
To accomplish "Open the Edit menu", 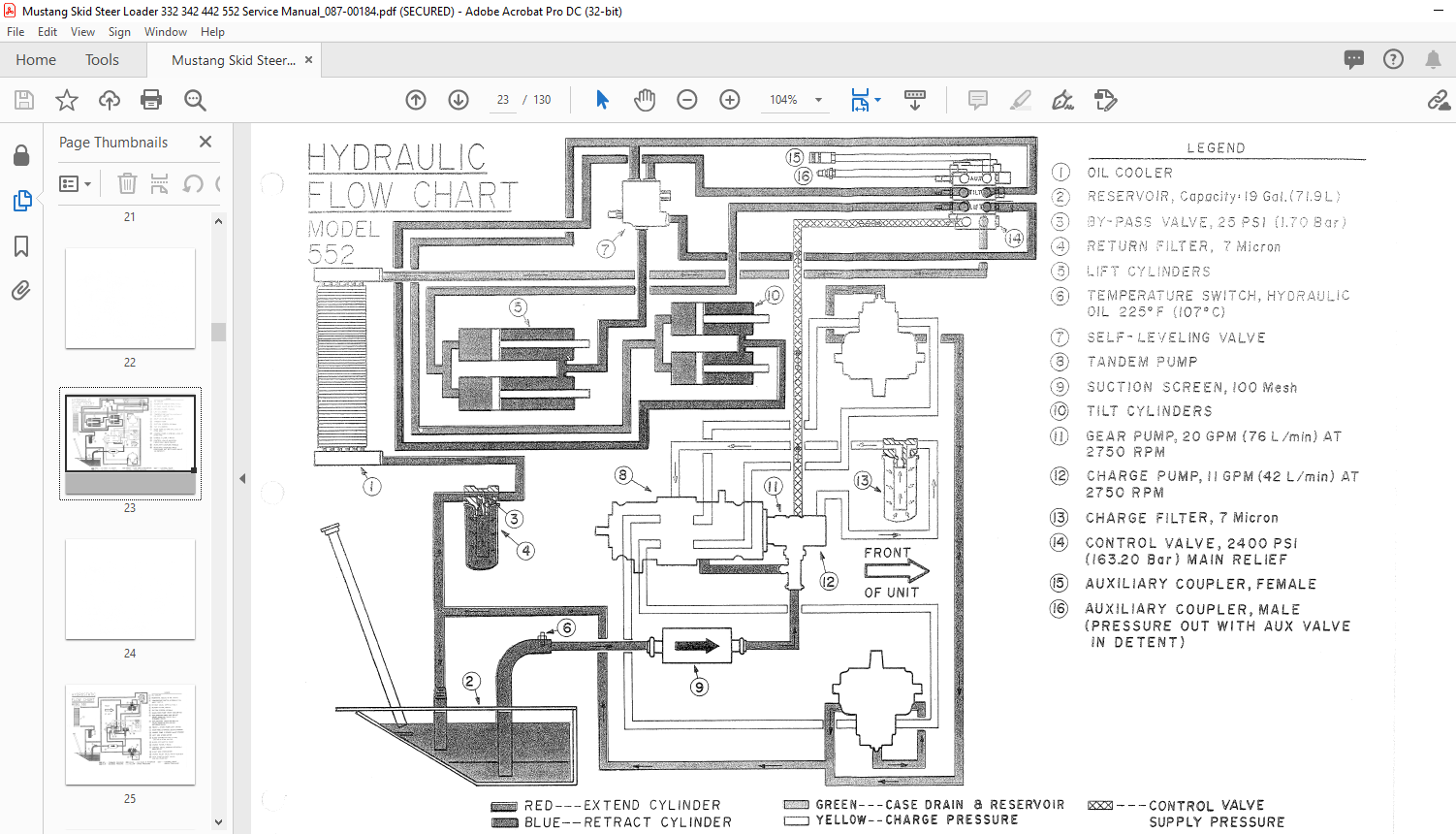I will pos(47,32).
